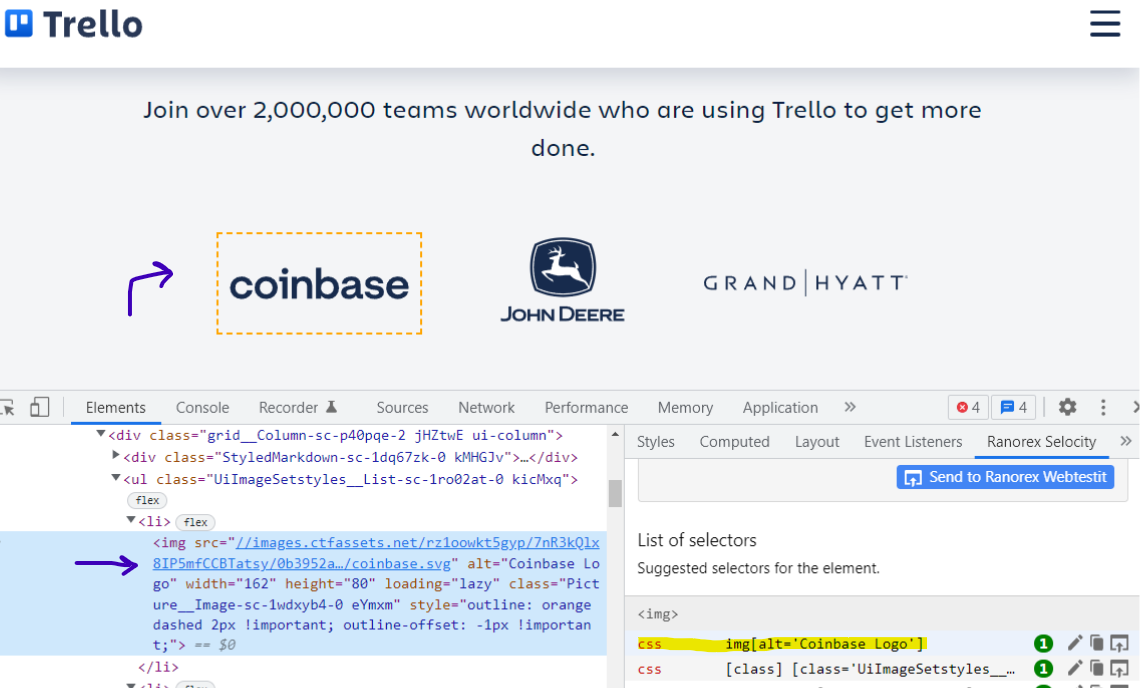Open the Event Listeners sidebar tab

coord(913,442)
